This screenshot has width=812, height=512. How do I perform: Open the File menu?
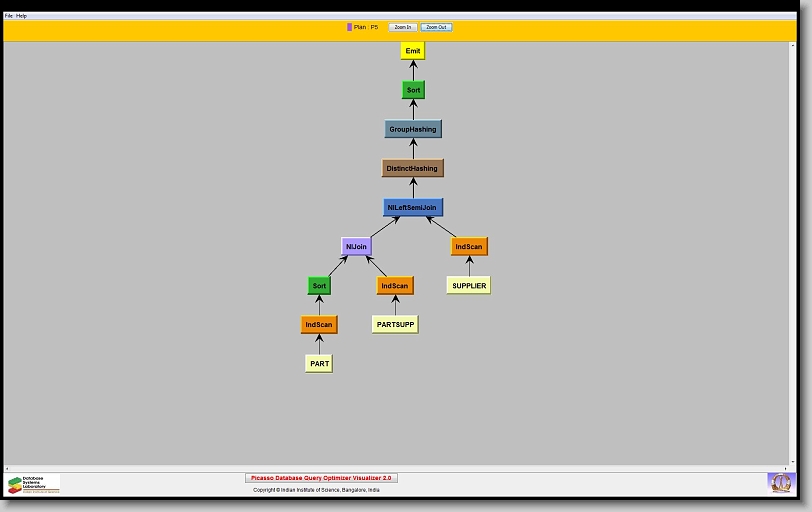coord(9,16)
